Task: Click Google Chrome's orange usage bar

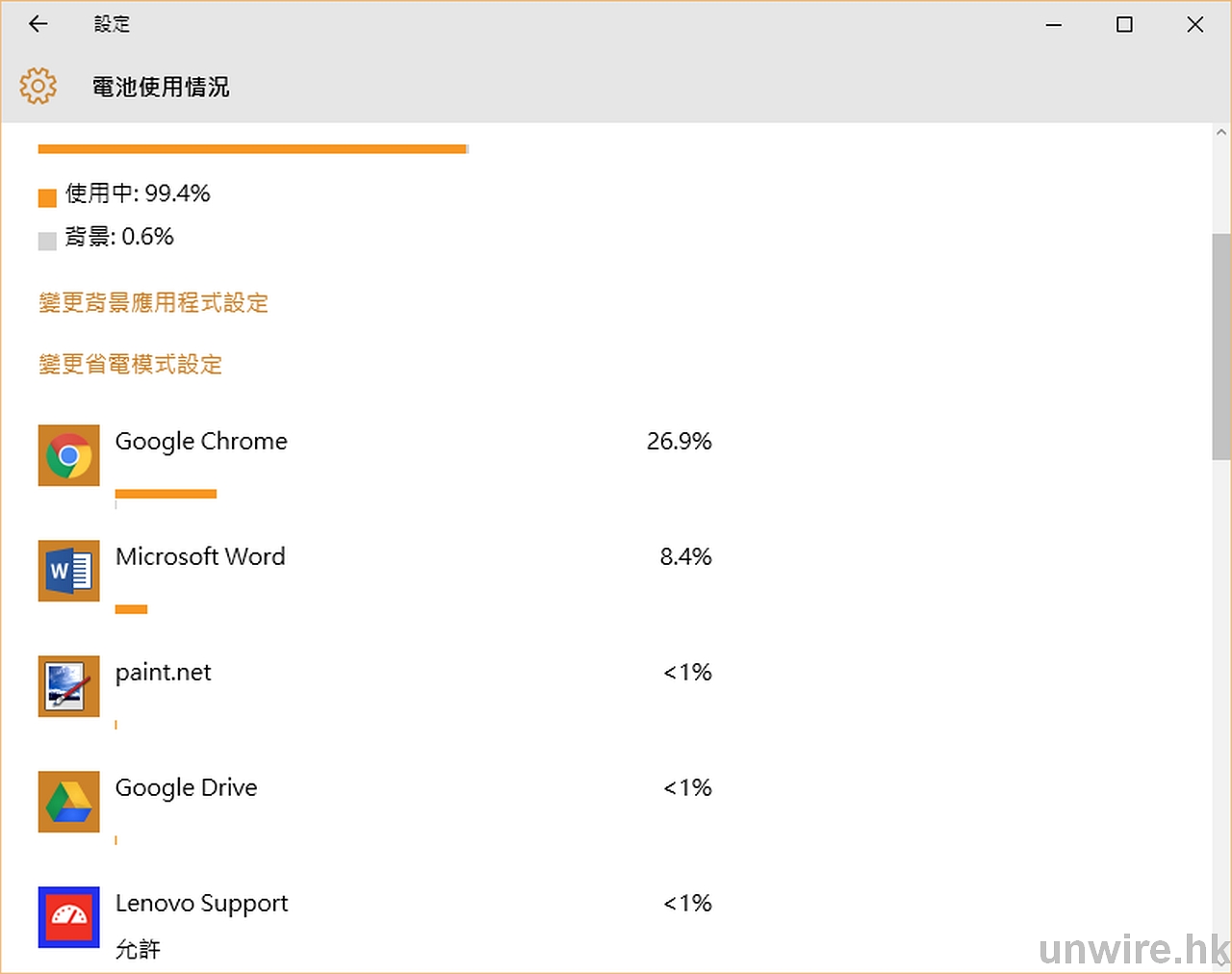Action: pyautogui.click(x=166, y=494)
